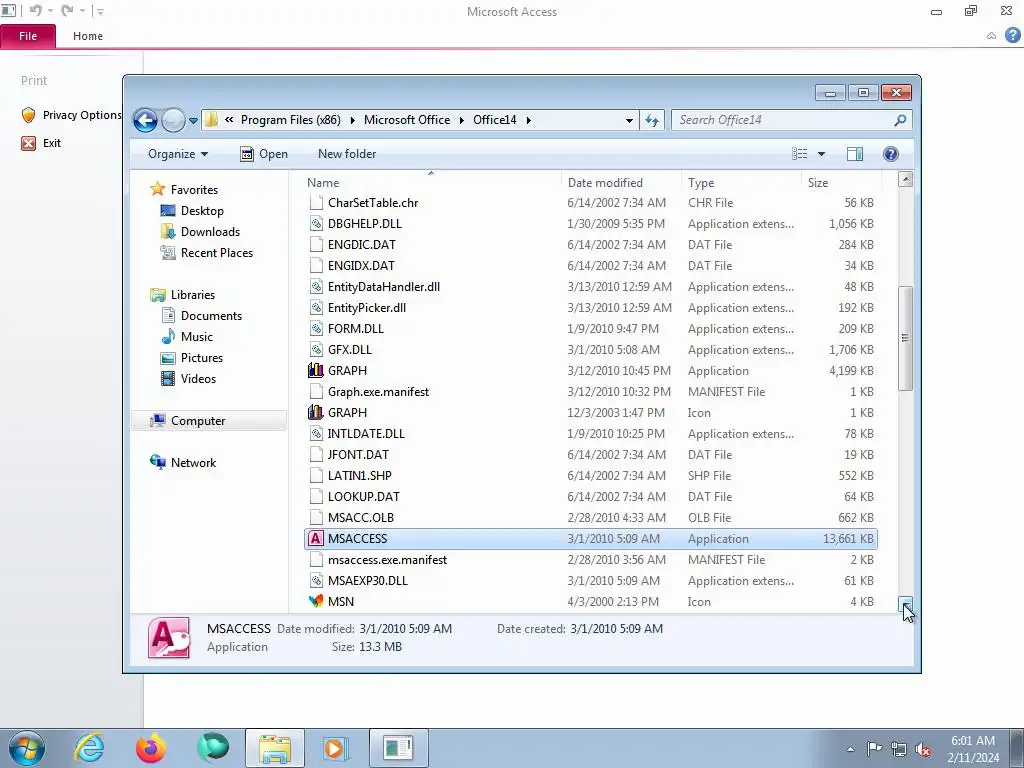Select Desktop under Favorites
1024x768 pixels.
click(193, 211)
